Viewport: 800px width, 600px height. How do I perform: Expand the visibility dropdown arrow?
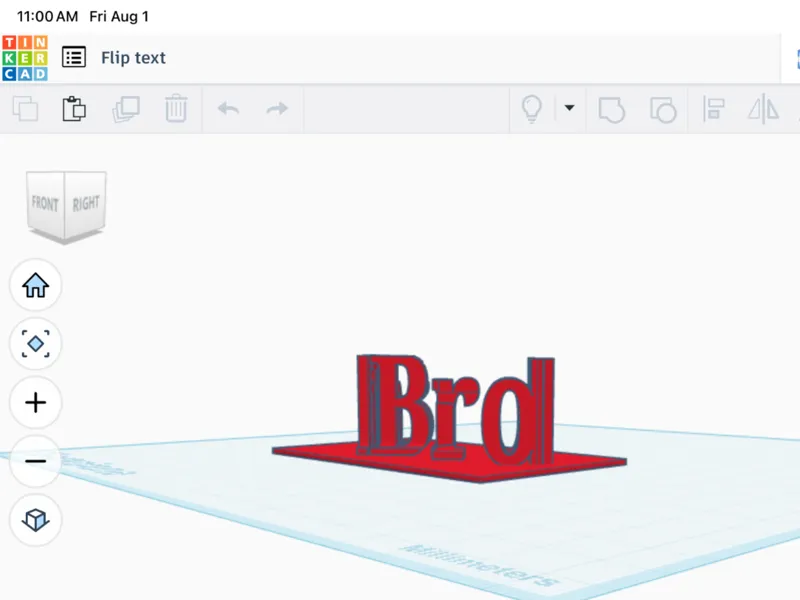(x=569, y=108)
